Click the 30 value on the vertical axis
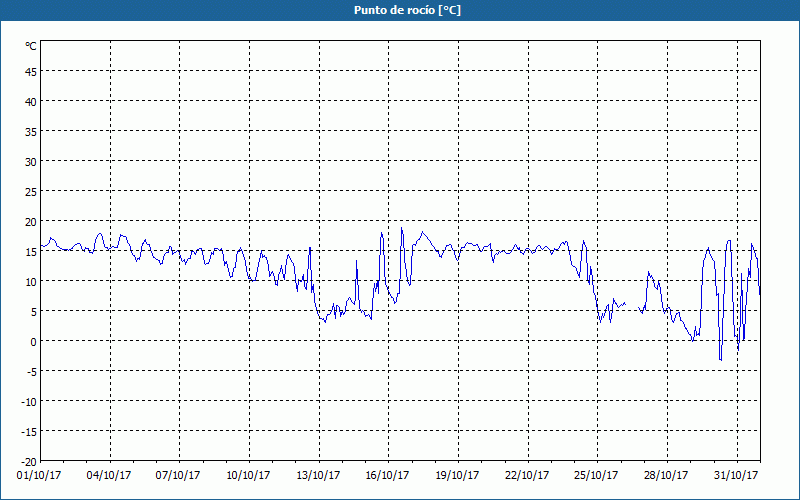 (x=31, y=162)
